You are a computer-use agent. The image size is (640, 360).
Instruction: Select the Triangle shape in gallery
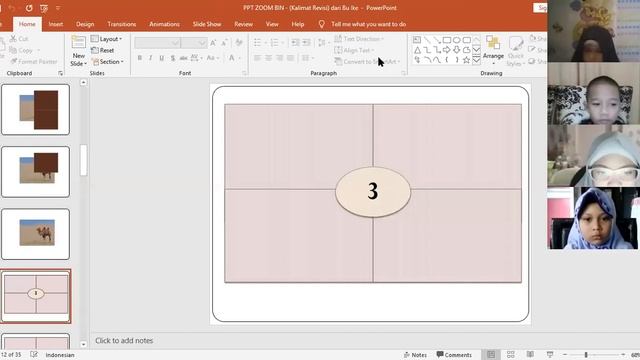tap(417, 50)
